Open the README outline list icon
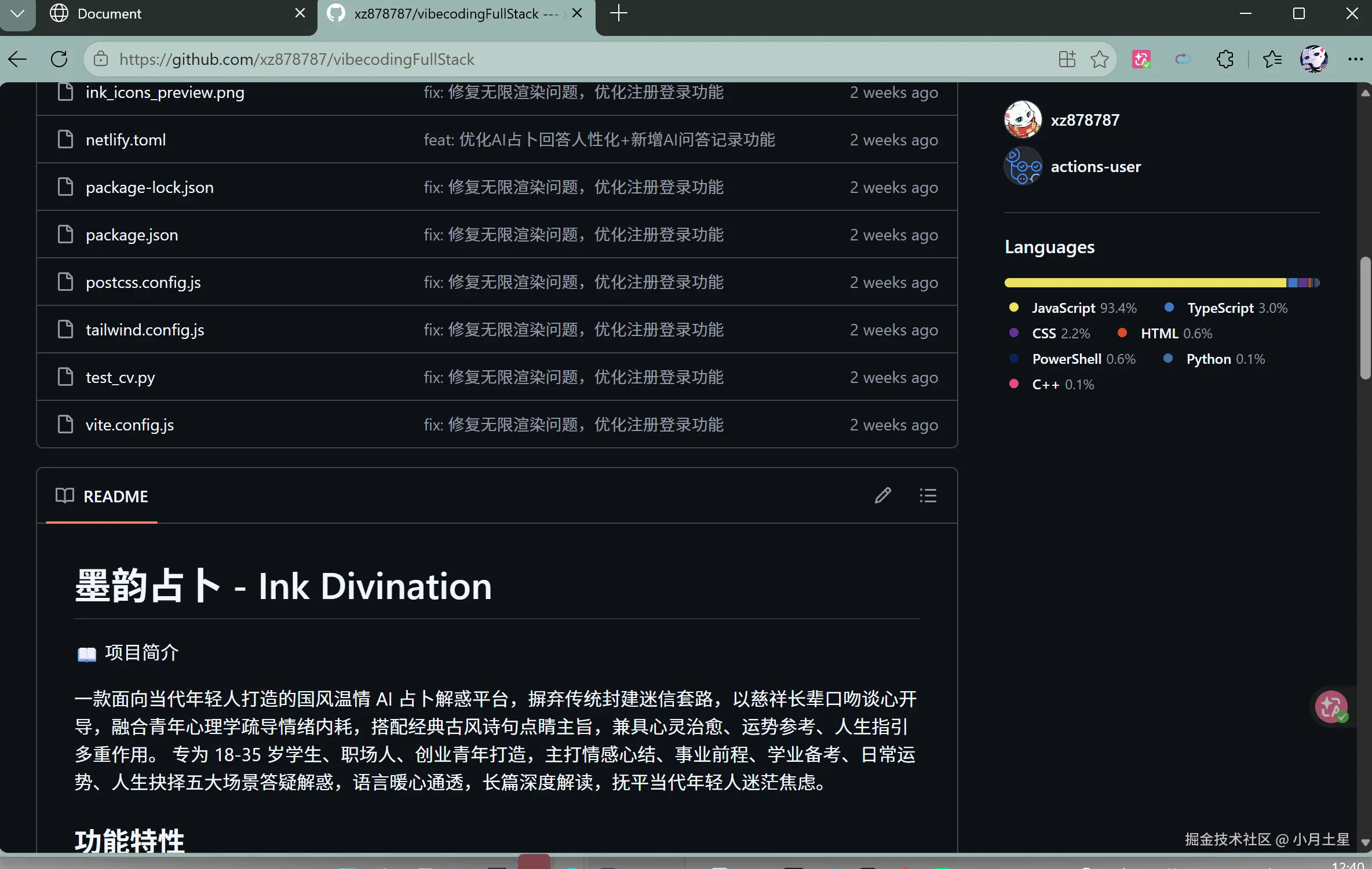The height and width of the screenshot is (869, 1372). click(928, 495)
